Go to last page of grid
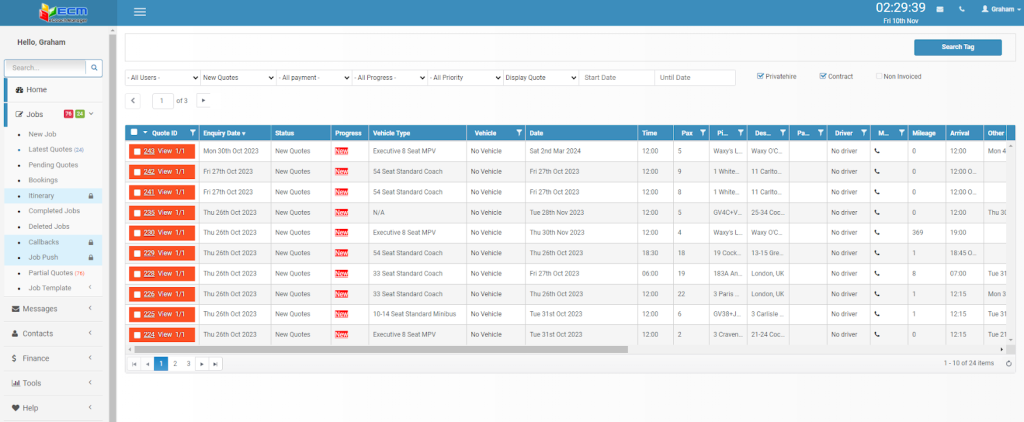This screenshot has width=1024, height=422. click(215, 364)
